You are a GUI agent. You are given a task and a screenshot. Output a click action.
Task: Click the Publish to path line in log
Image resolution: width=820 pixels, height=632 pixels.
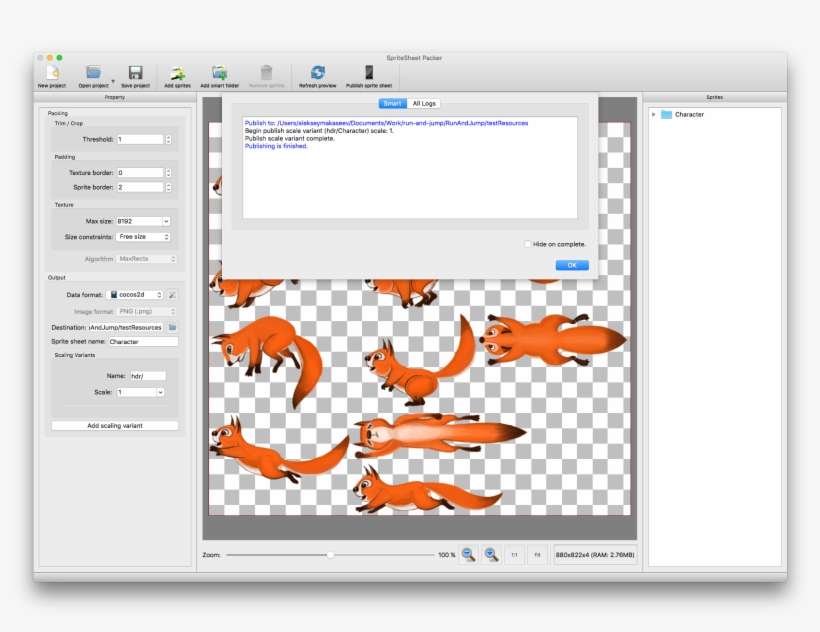[x=386, y=123]
